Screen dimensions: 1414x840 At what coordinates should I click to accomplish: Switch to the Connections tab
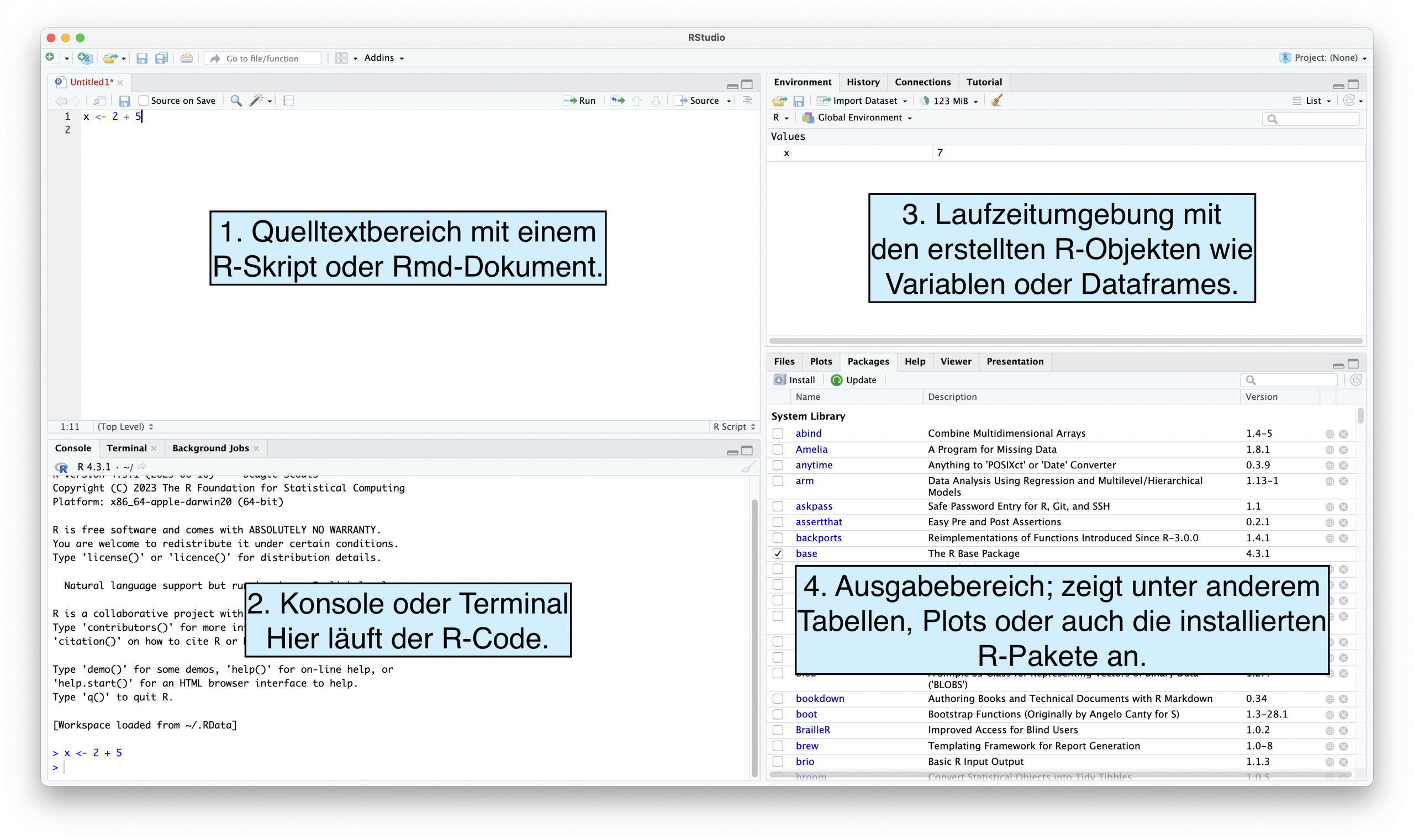point(922,82)
